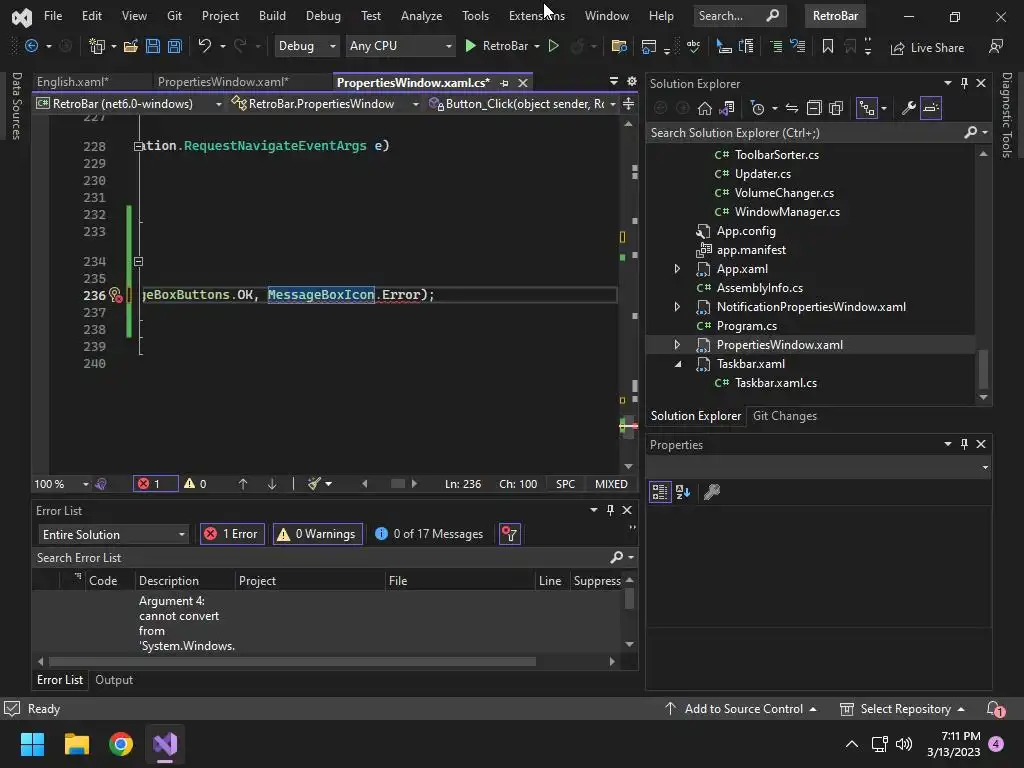Start debugging with green RetroBar play button

(498, 46)
